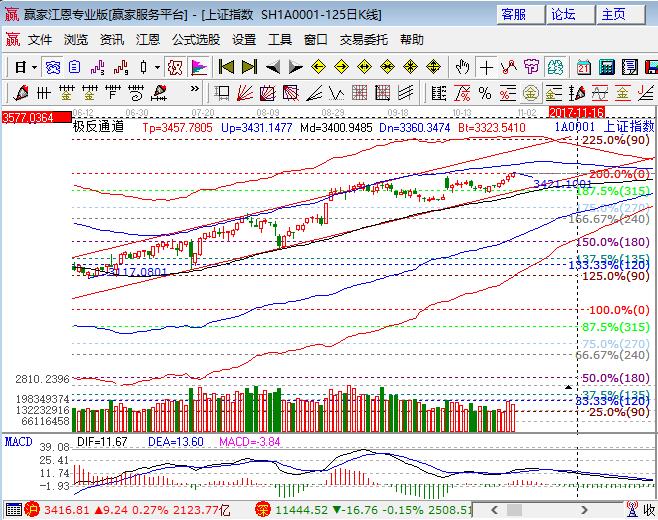658x520 pixels.
Task: Activate the crosshair cursor tool
Action: click(x=486, y=67)
